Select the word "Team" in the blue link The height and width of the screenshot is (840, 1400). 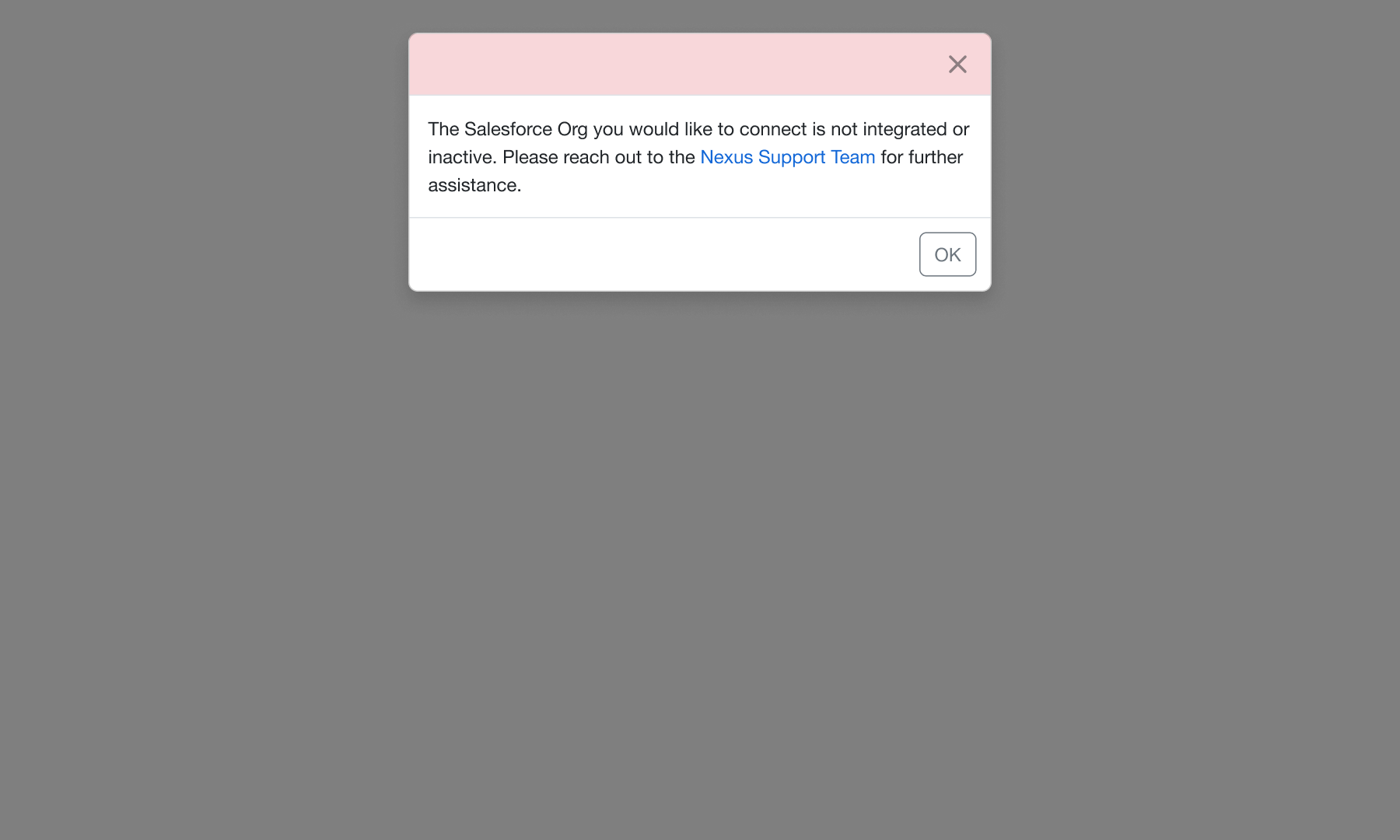(x=853, y=157)
